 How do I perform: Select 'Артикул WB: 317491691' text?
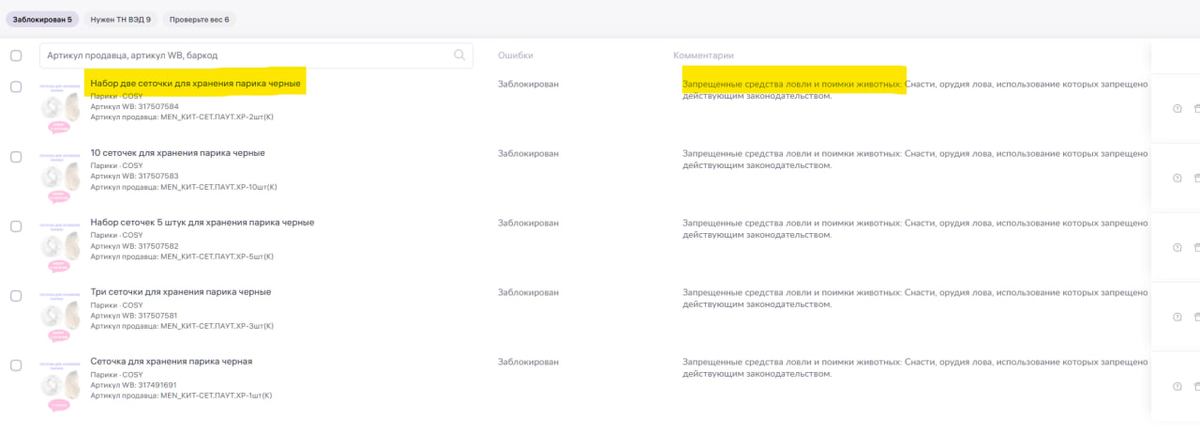pyautogui.click(x=135, y=386)
